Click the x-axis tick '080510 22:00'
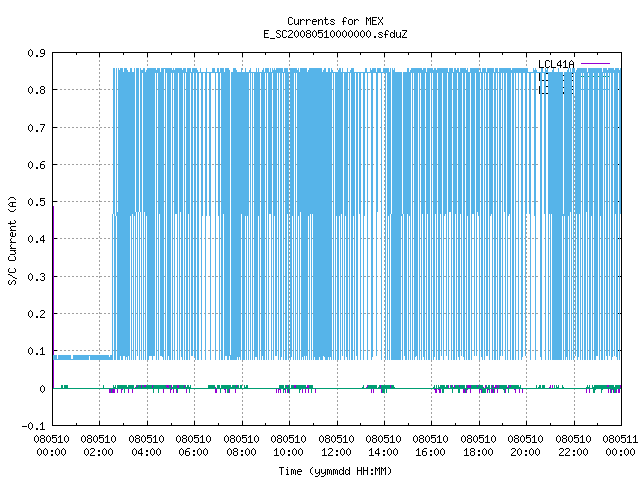 click(x=574, y=446)
